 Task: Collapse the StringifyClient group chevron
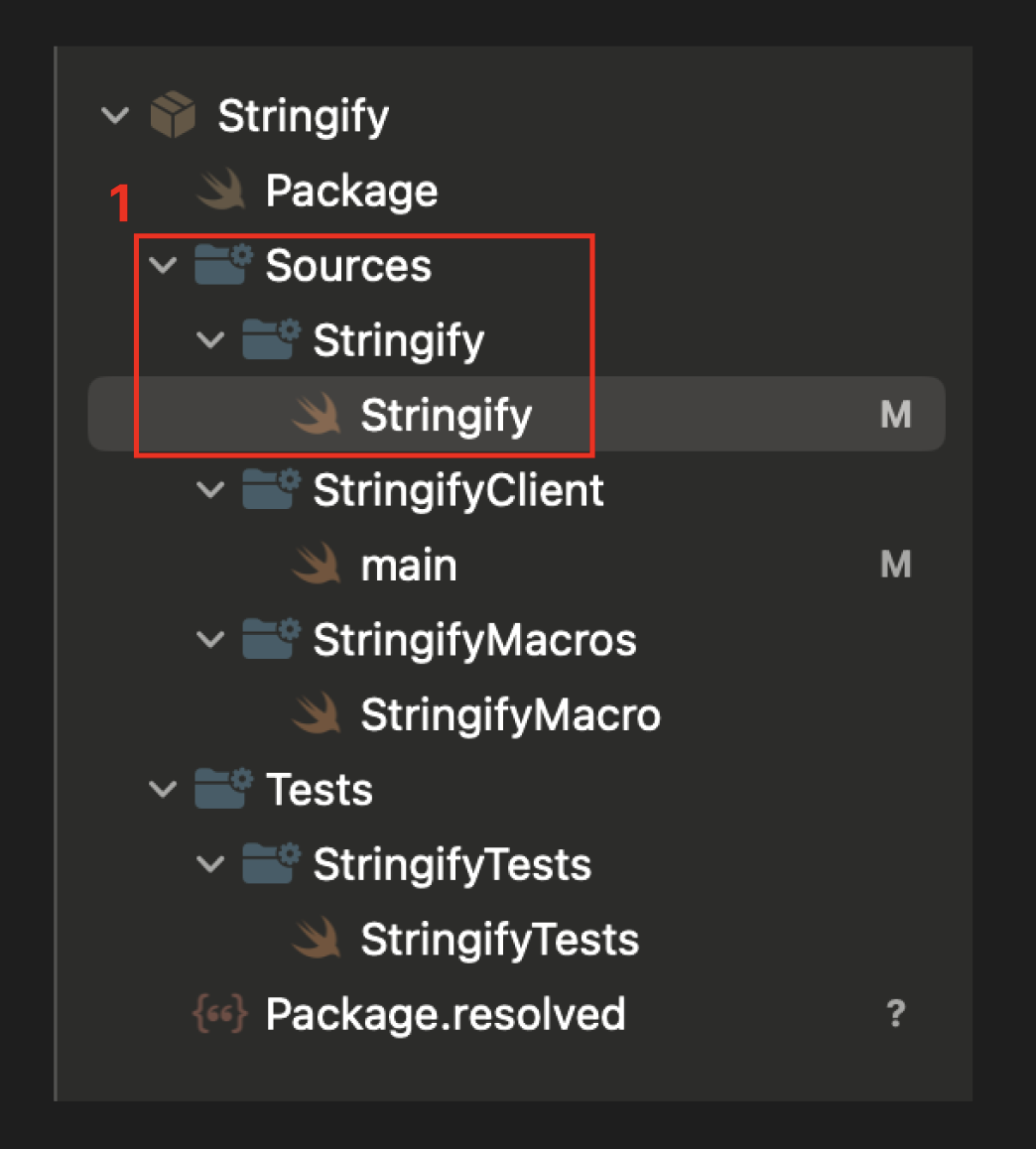click(210, 490)
